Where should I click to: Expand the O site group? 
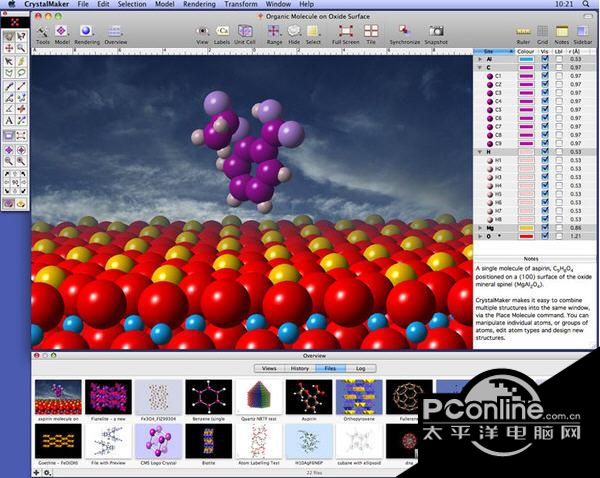point(478,236)
